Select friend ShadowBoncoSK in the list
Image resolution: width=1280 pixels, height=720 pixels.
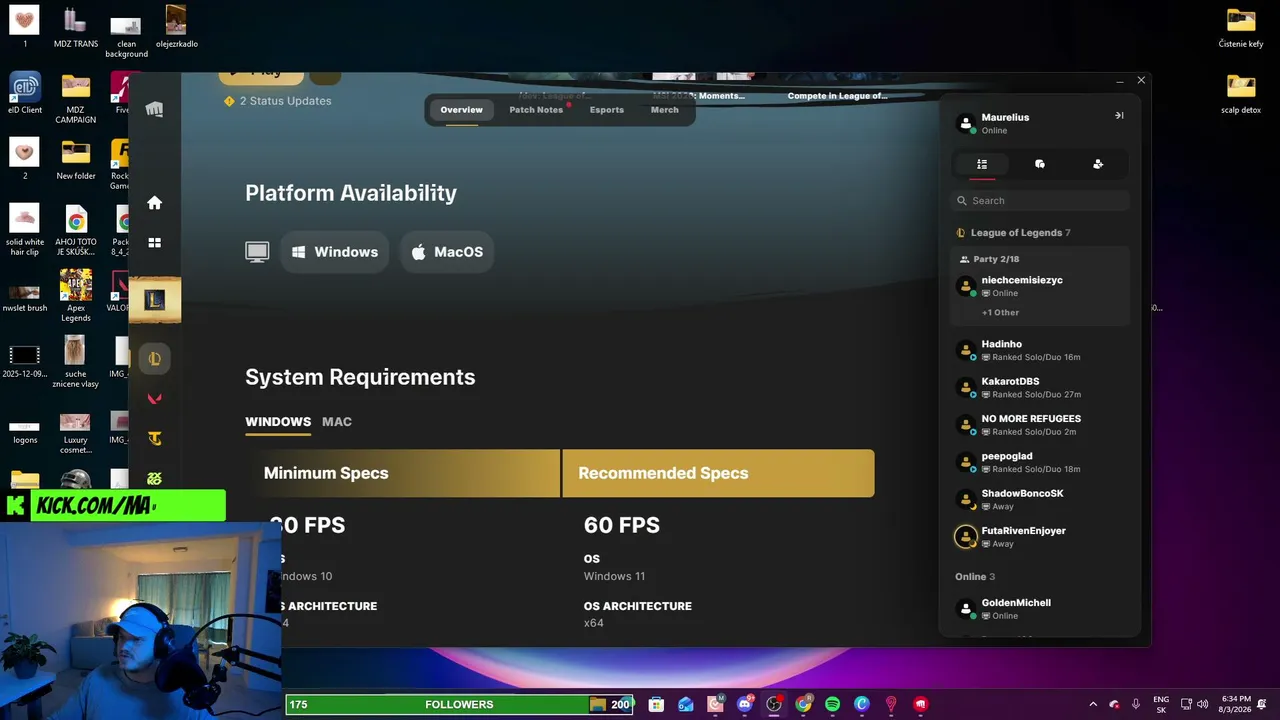pyautogui.click(x=1040, y=499)
